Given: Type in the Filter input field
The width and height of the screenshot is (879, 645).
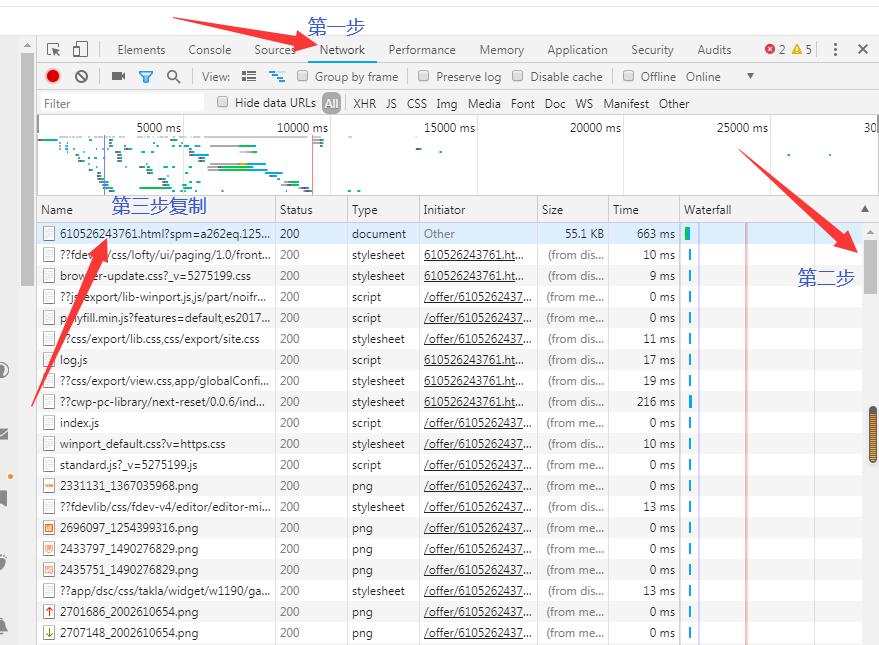Looking at the screenshot, I should pos(120,103).
